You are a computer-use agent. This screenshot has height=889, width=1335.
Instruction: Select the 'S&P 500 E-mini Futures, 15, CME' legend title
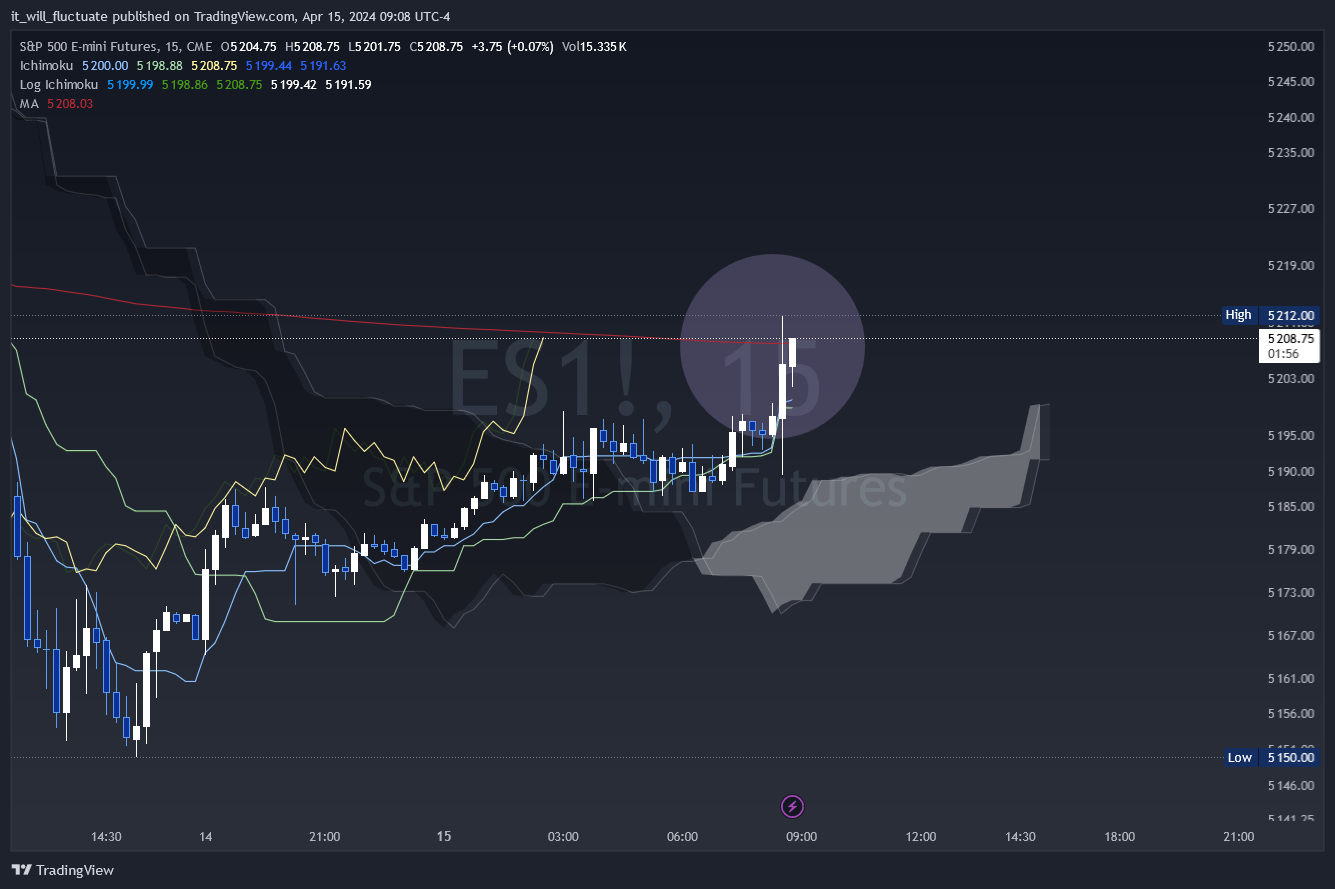click(117, 47)
